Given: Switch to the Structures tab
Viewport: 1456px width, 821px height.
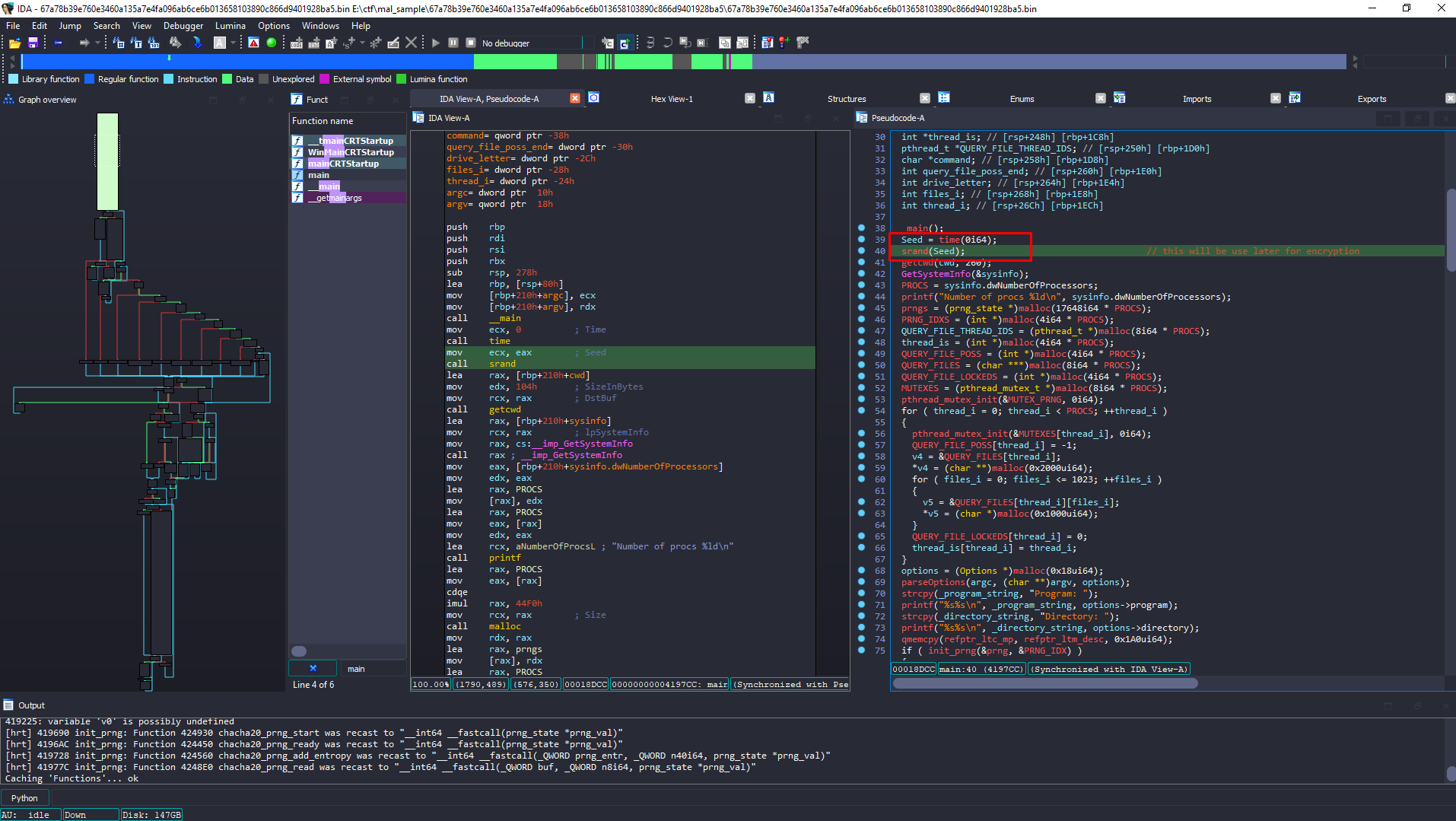Looking at the screenshot, I should [x=847, y=99].
